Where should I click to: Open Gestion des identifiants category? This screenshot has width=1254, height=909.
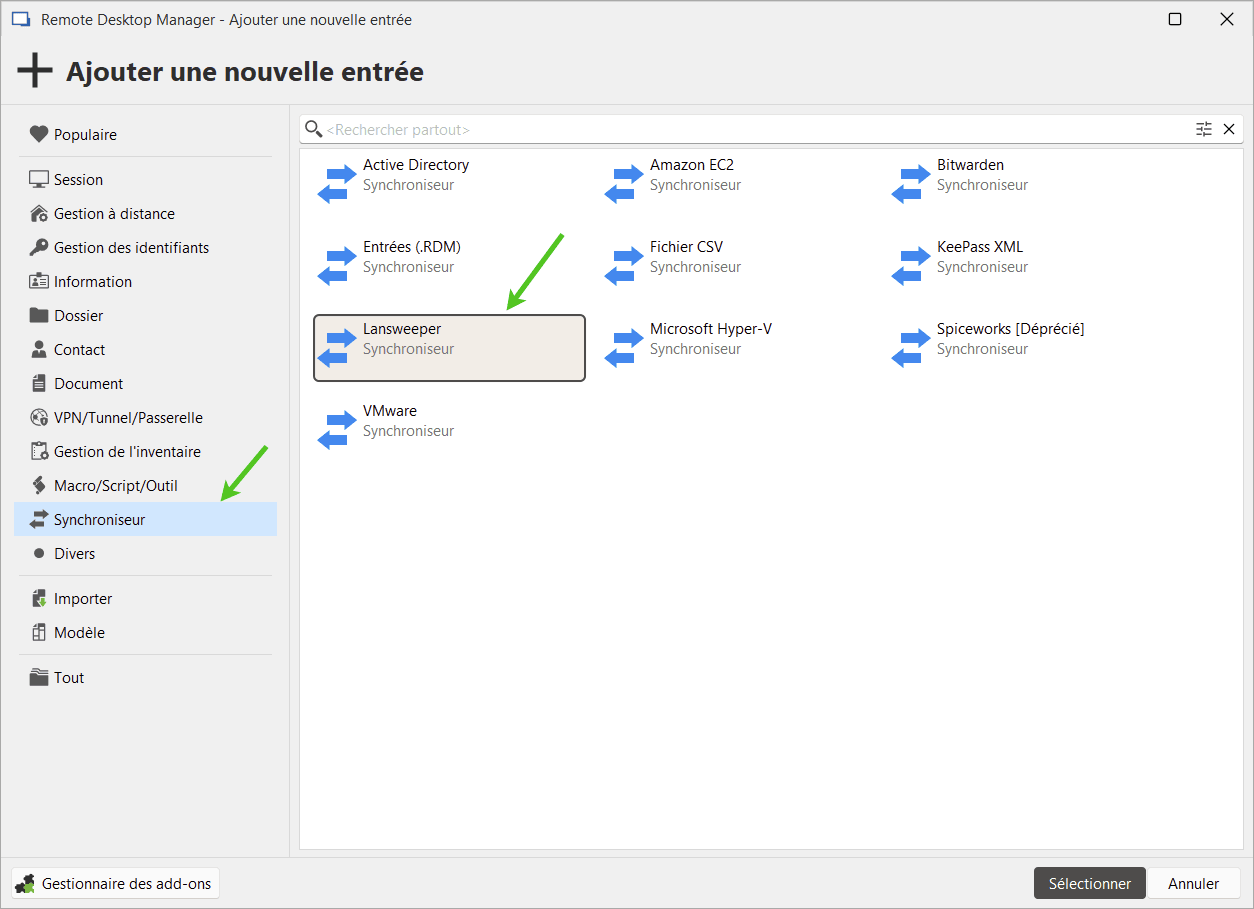pyautogui.click(x=131, y=248)
